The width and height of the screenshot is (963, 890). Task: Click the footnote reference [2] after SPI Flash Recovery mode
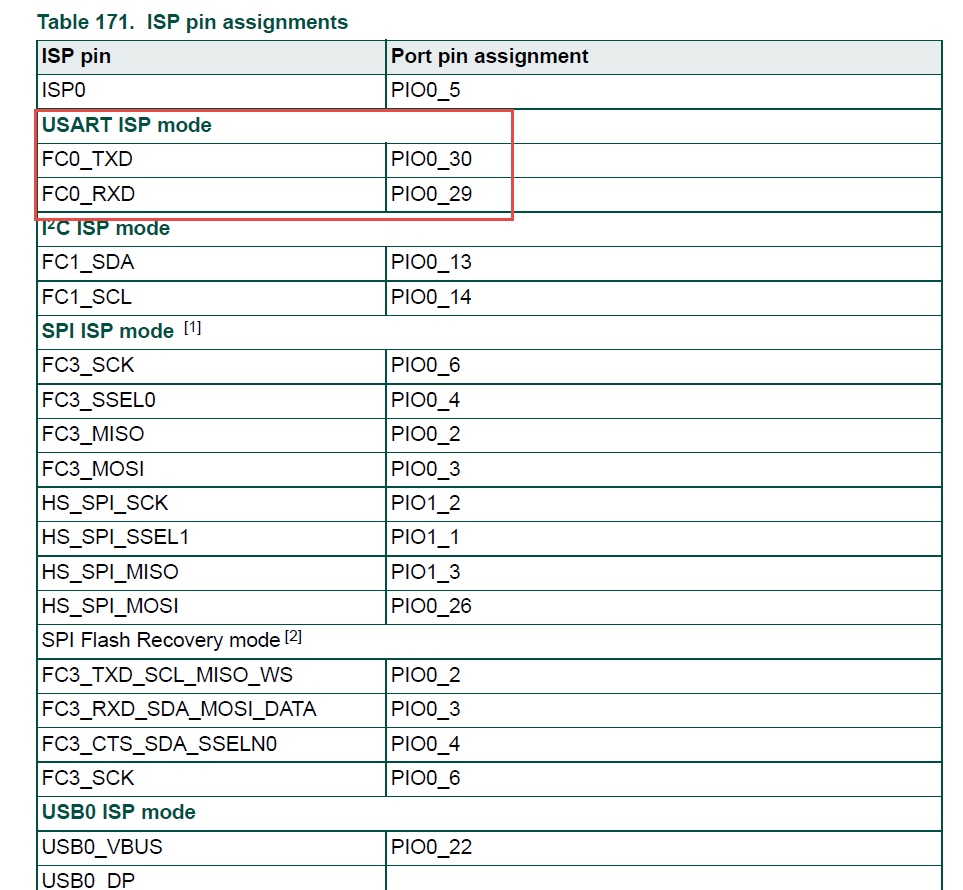pyautogui.click(x=293, y=634)
